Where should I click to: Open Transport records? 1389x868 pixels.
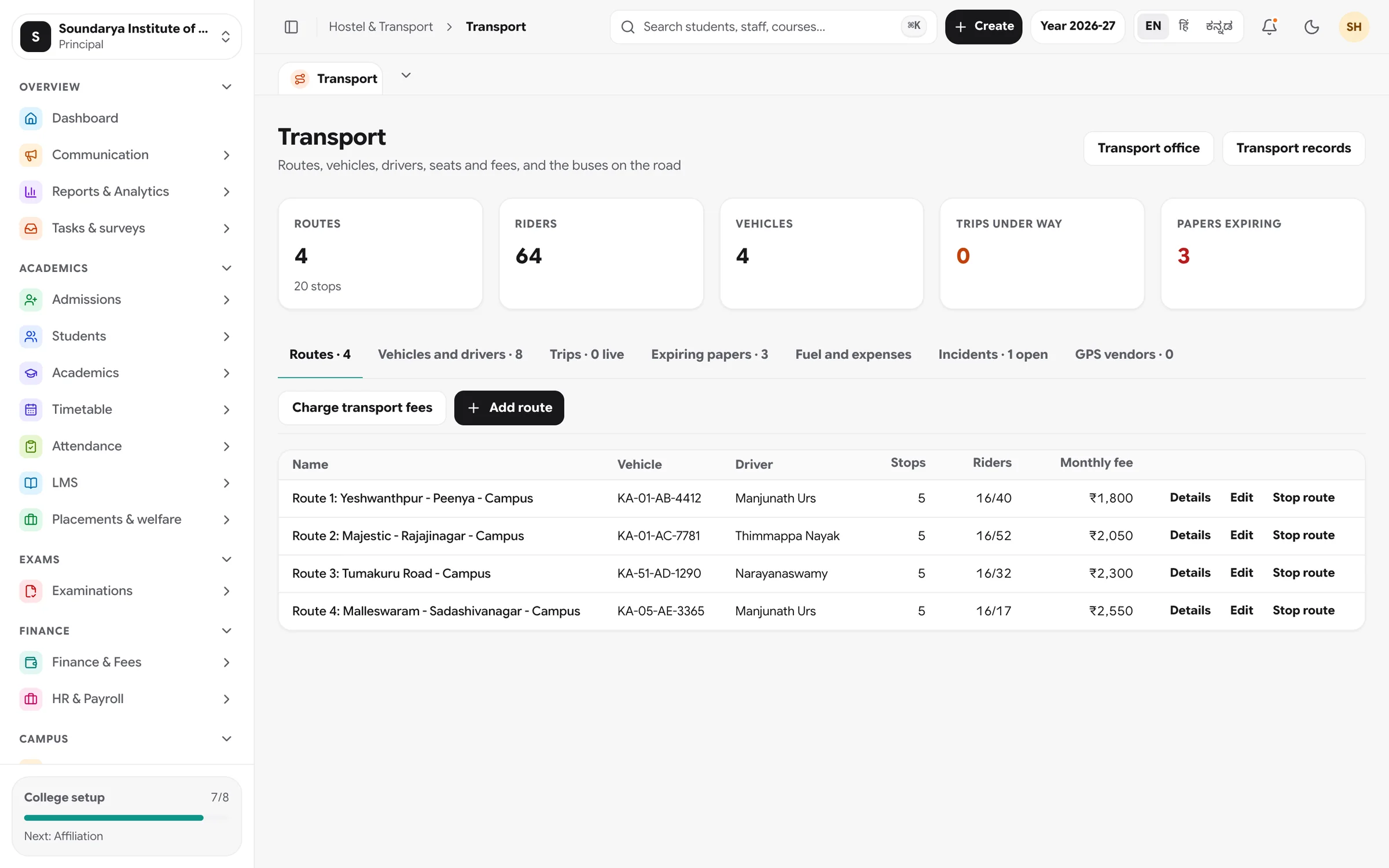coord(1293,148)
